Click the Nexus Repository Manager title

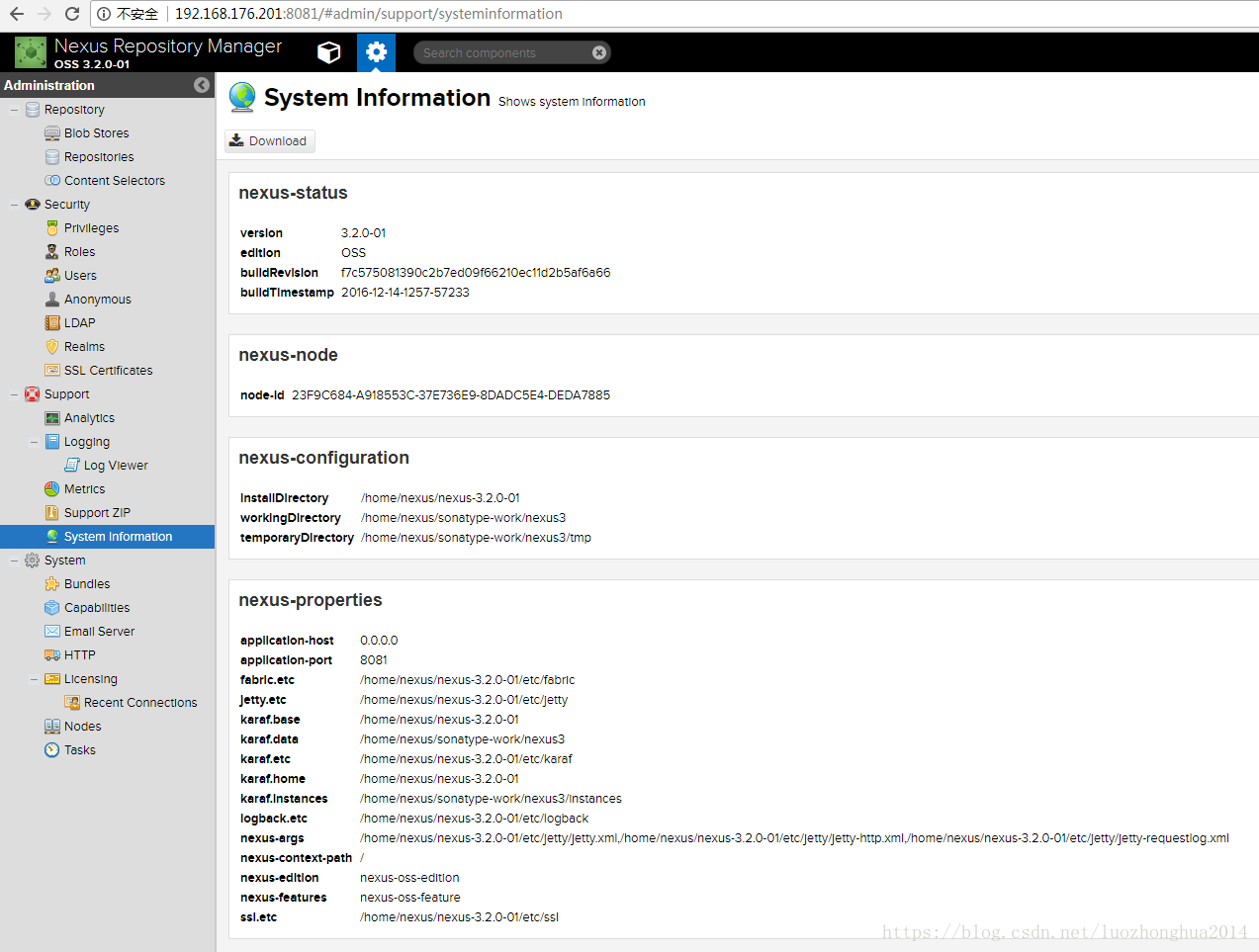168,46
